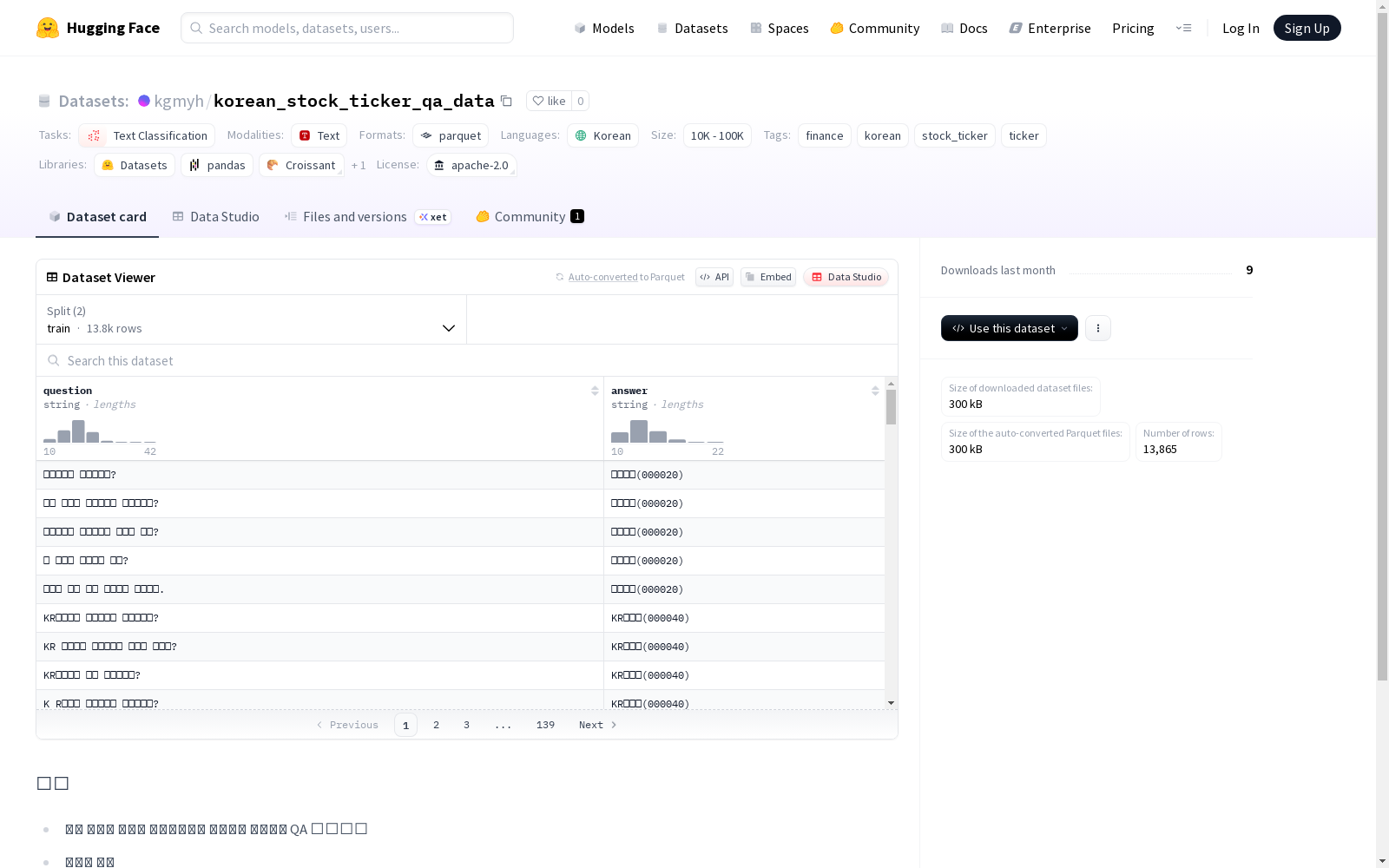Select the Croissant library tag
Viewport: 1389px width, 868px height.
coord(301,165)
